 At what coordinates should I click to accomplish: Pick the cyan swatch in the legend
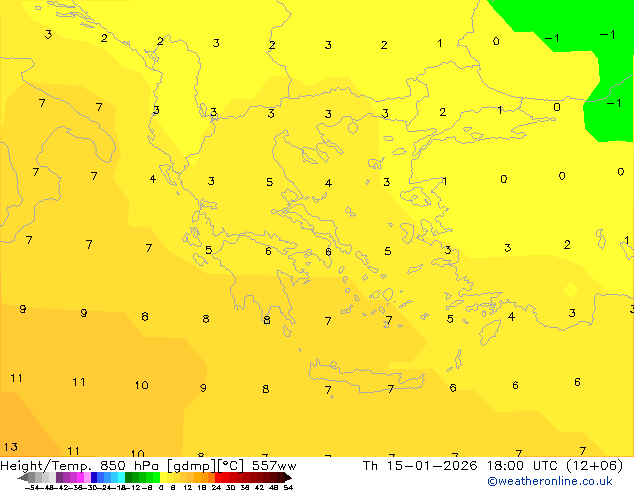pos(121,477)
